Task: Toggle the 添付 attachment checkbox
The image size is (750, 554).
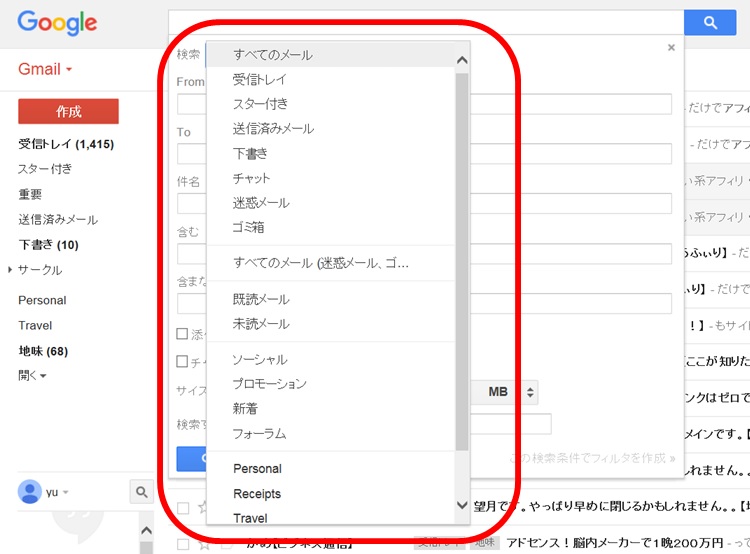Action: click(x=182, y=333)
